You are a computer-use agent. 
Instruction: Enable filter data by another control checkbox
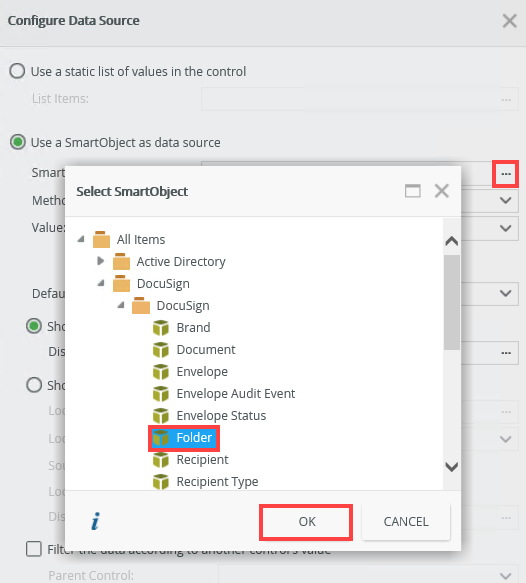[34, 549]
